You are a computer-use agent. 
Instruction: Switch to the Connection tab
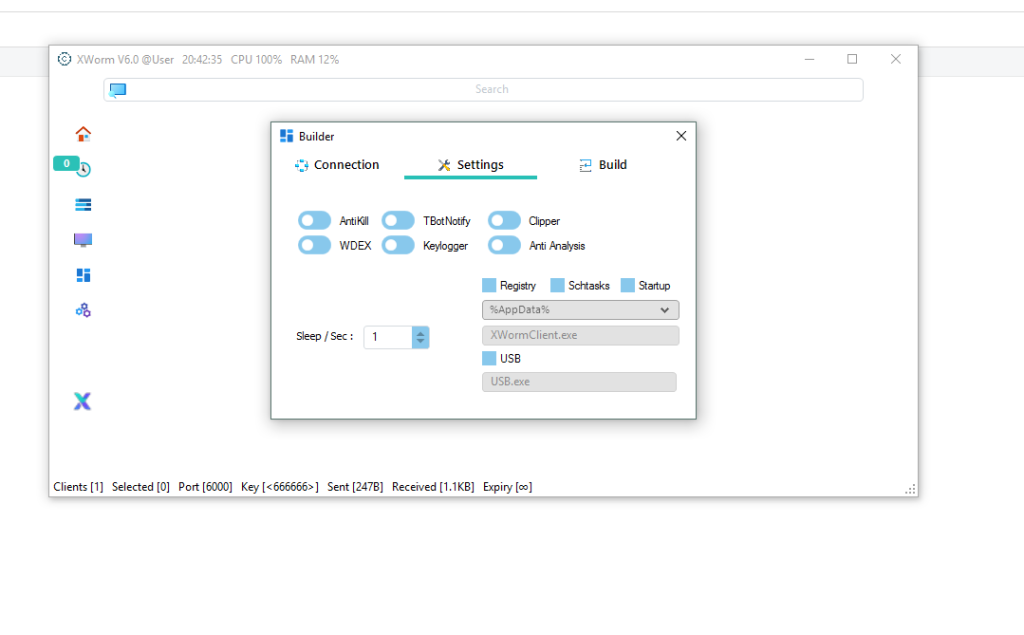(x=345, y=164)
